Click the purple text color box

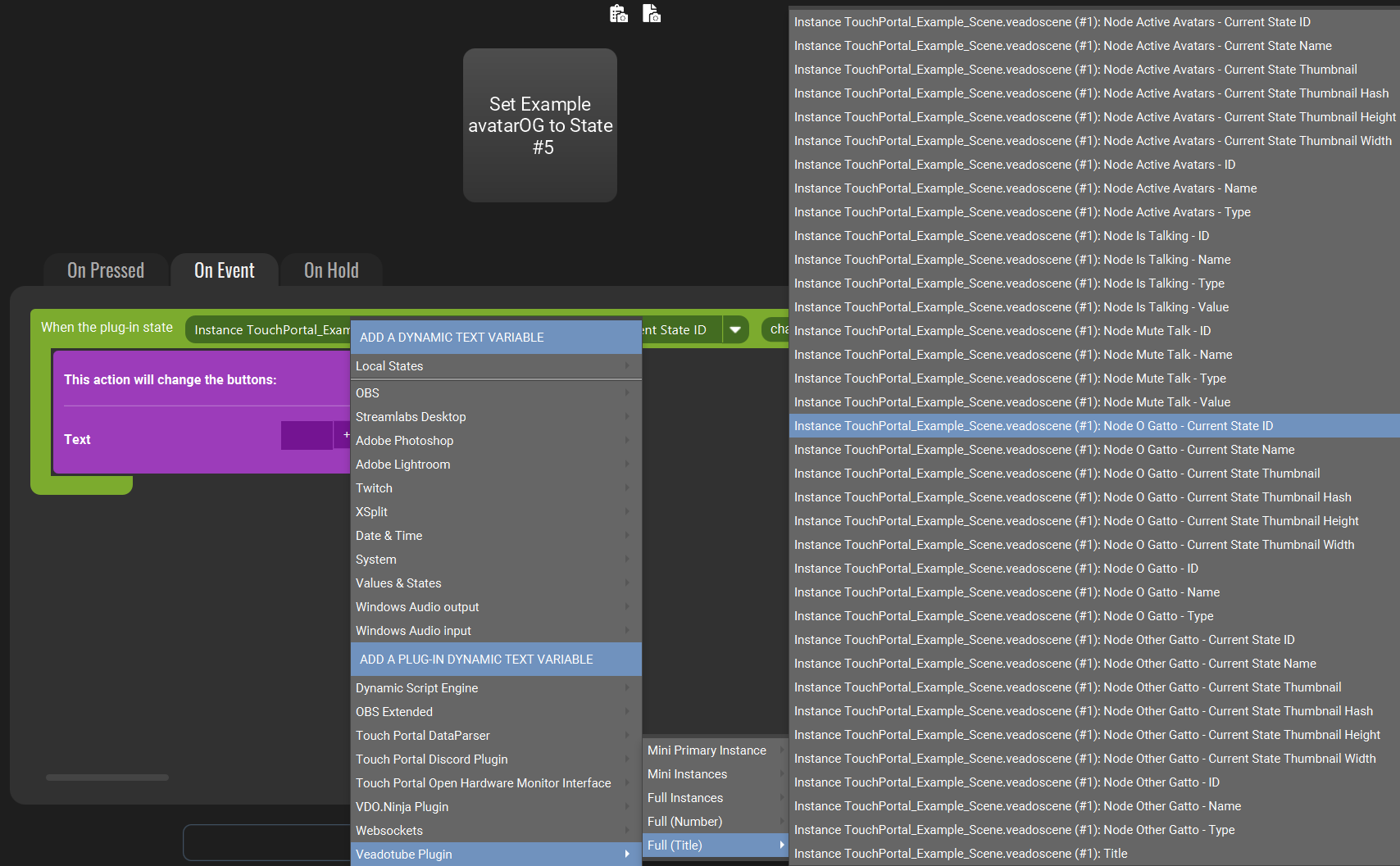tap(307, 435)
